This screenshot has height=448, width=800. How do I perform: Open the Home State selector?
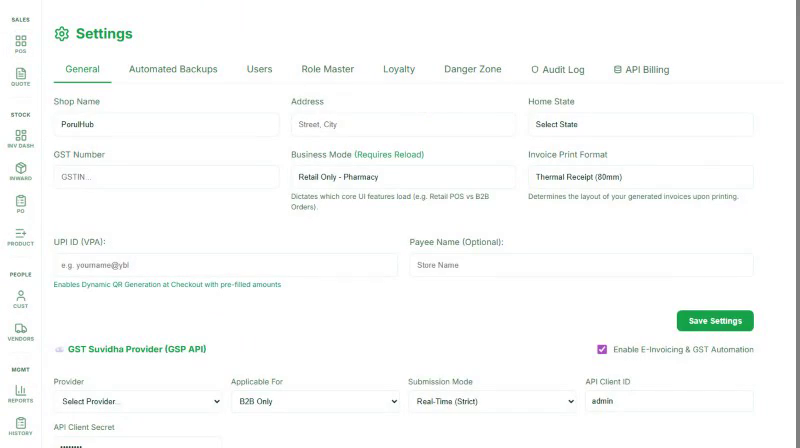pyautogui.click(x=640, y=125)
